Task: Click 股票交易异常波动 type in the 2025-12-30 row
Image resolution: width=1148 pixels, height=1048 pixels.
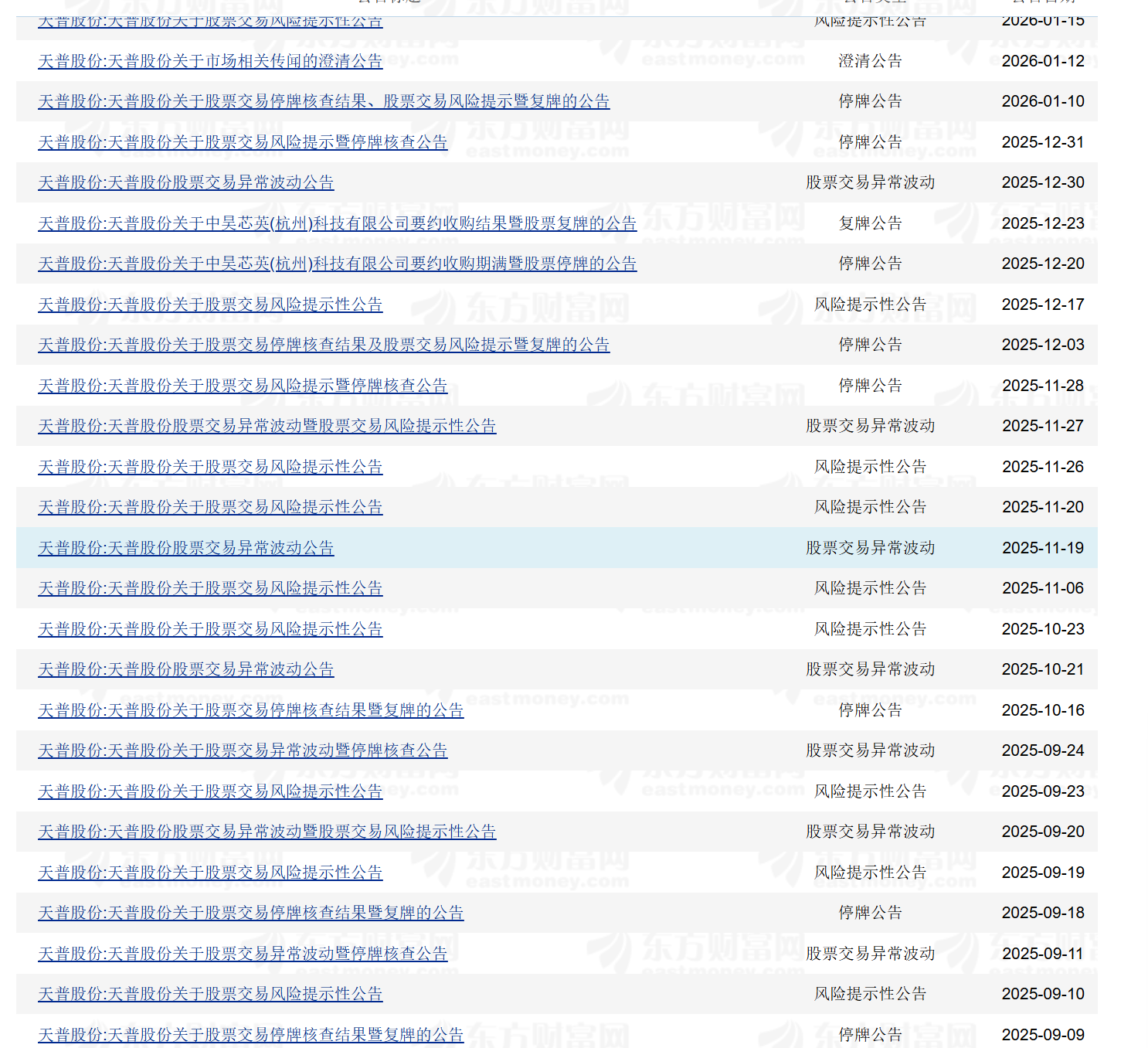Action: 871,182
